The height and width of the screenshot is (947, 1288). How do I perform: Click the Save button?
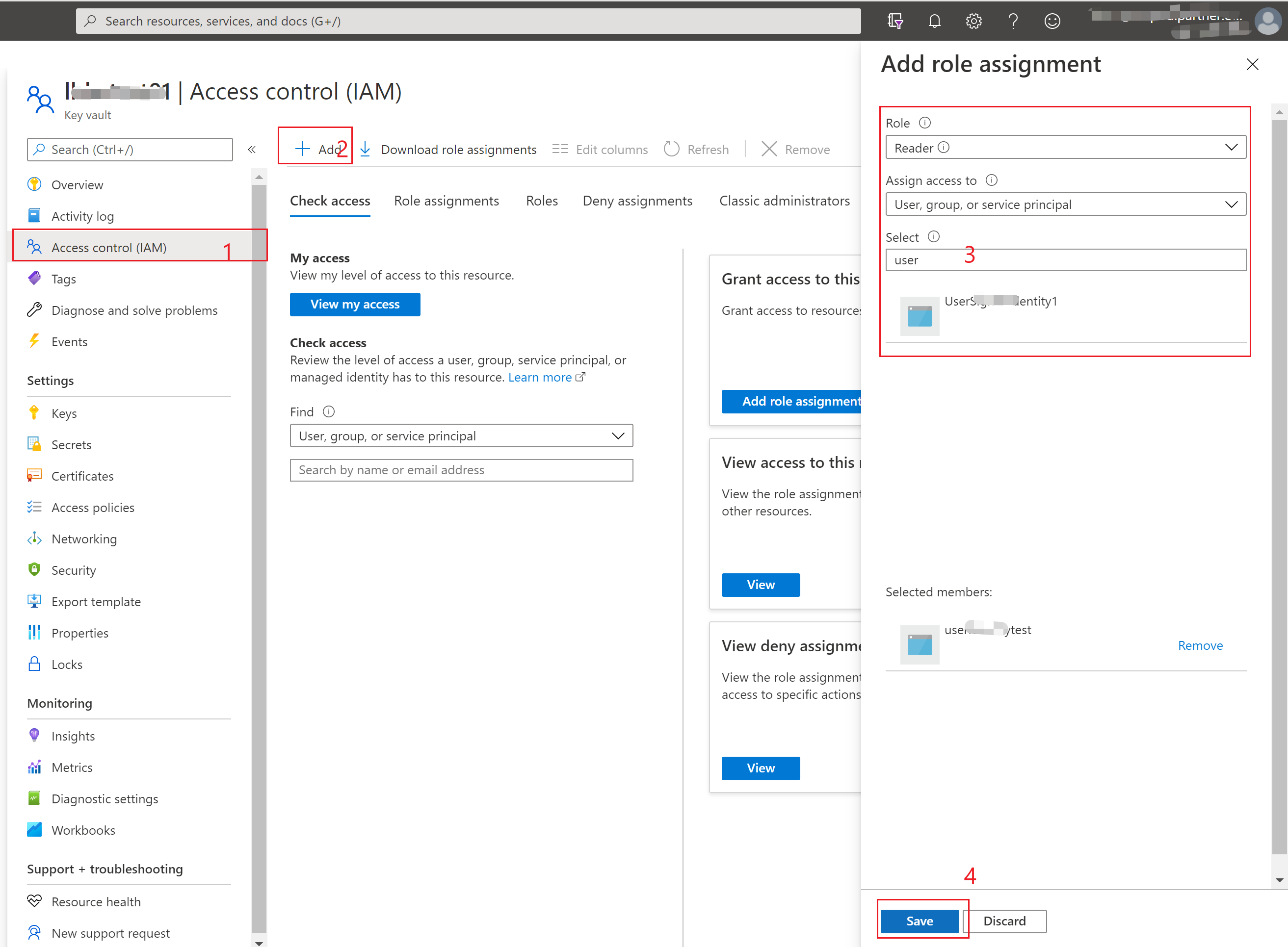pyautogui.click(x=919, y=921)
